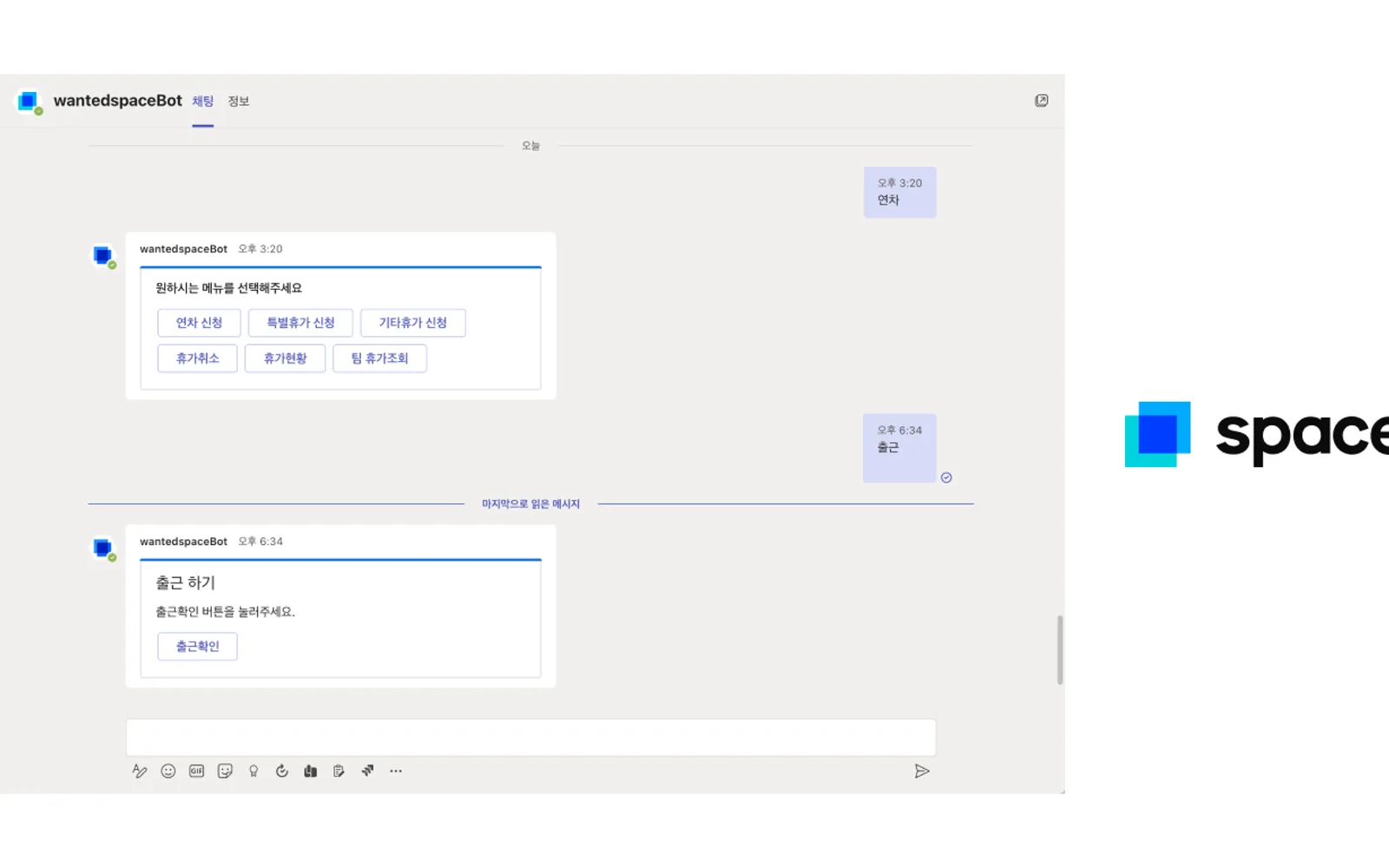The width and height of the screenshot is (1389, 868).
Task: Click bot avatar beside the 6:34 message
Action: click(x=104, y=549)
